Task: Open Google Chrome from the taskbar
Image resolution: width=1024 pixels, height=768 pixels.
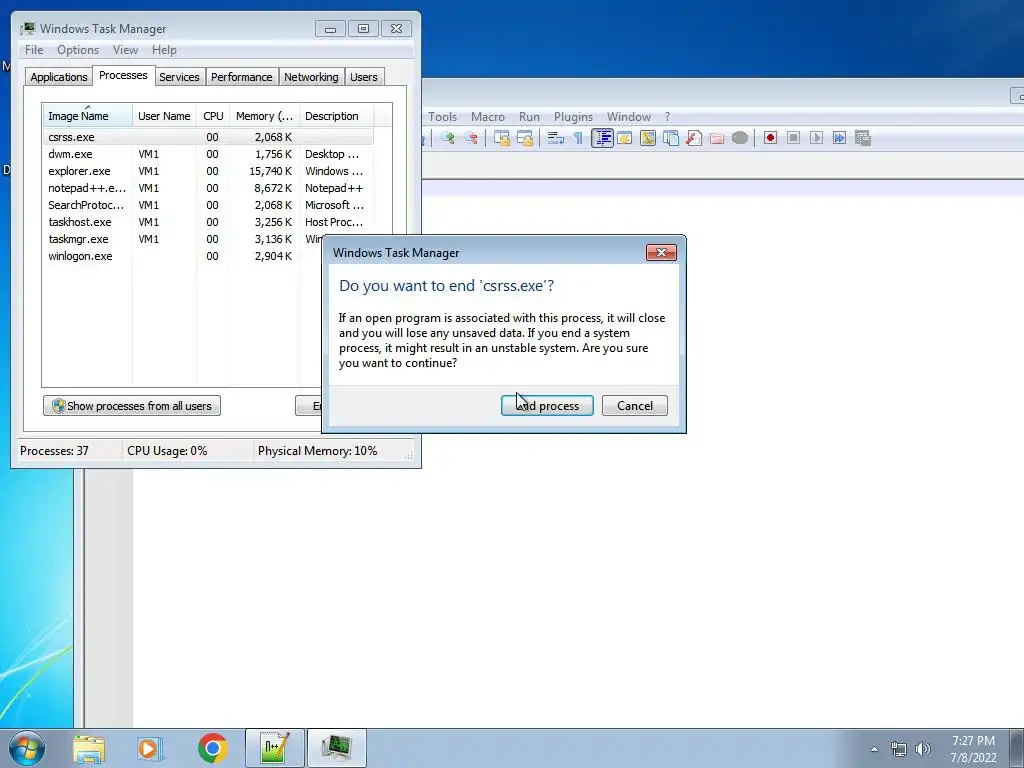Action: pos(212,748)
